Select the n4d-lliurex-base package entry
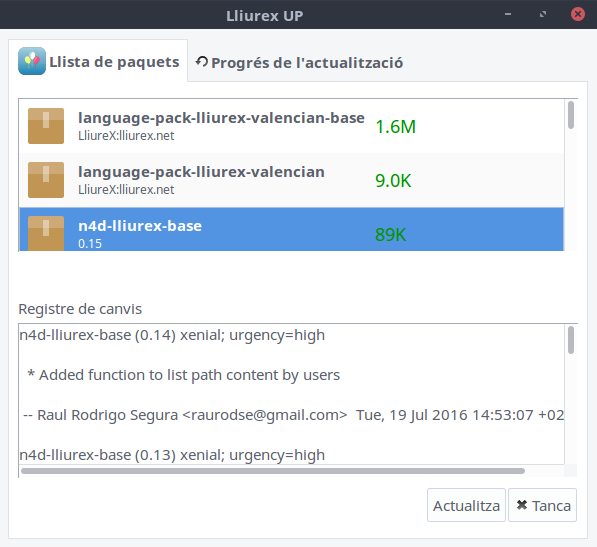This screenshot has width=597, height=547. (x=292, y=229)
